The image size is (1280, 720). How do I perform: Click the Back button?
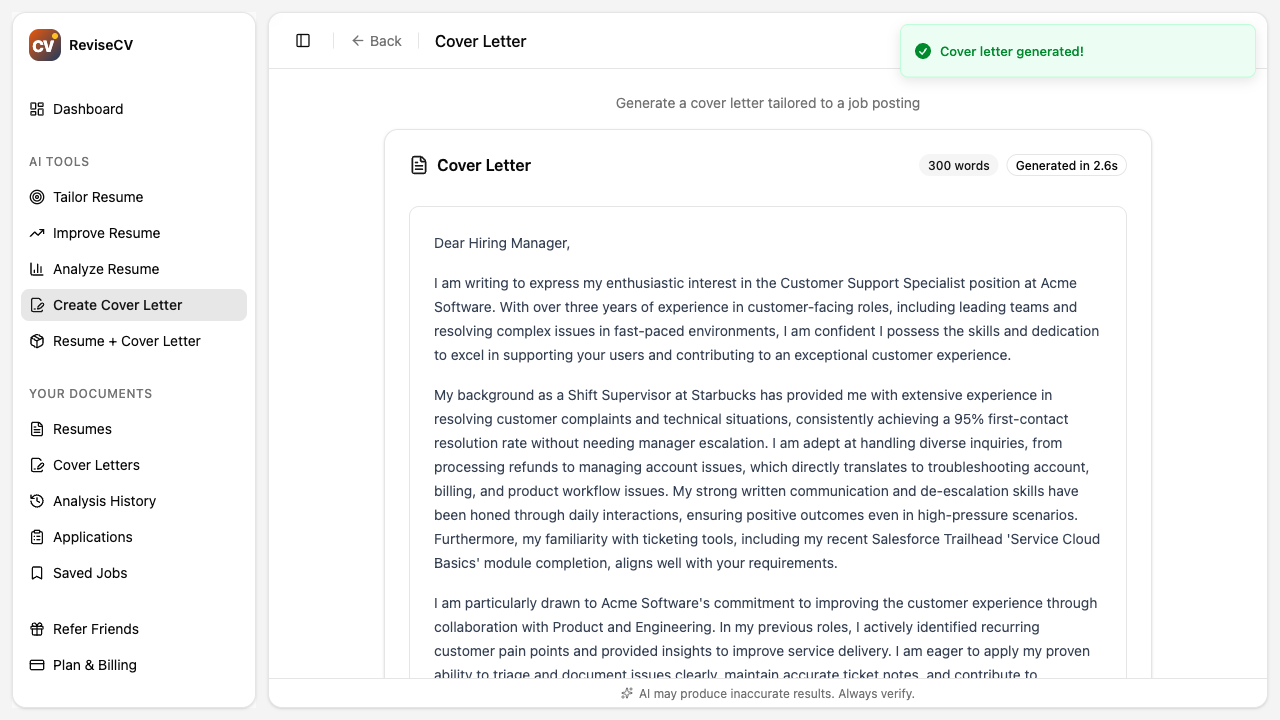(377, 41)
